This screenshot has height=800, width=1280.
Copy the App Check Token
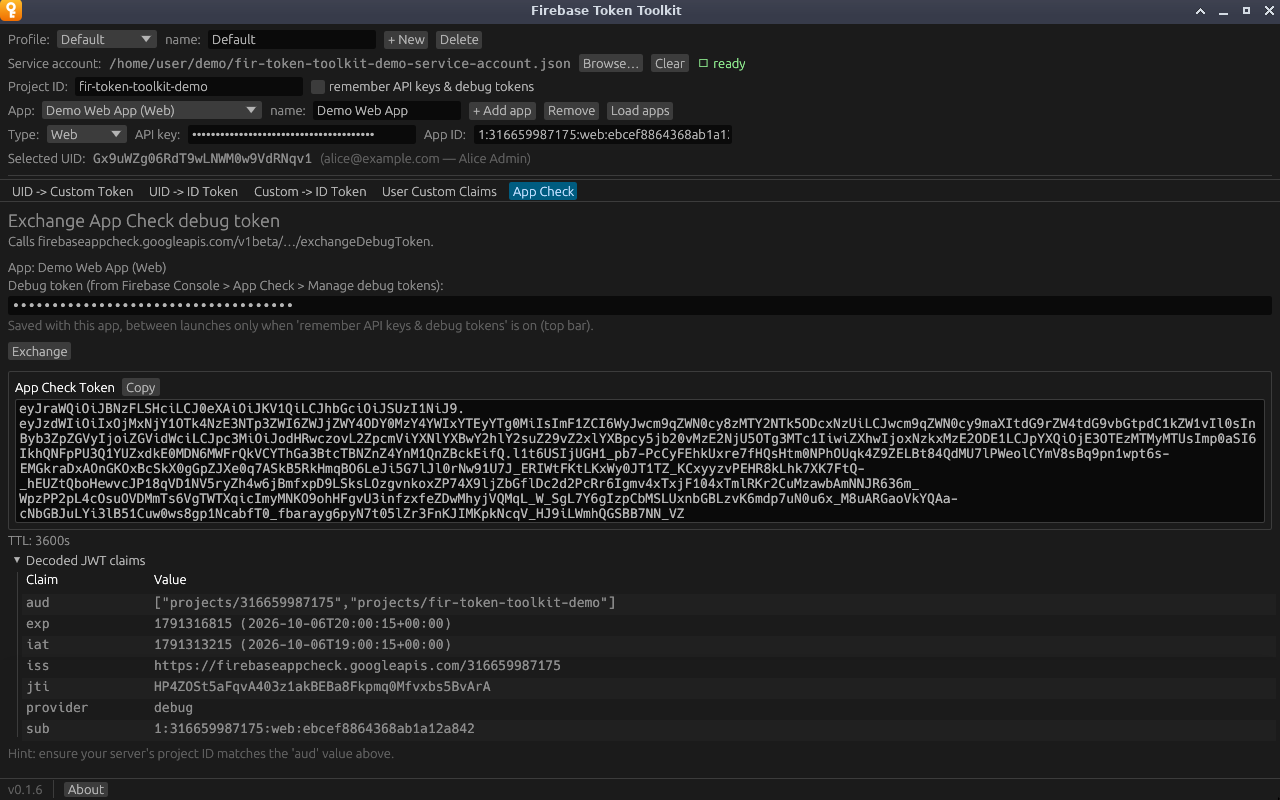[141, 388]
